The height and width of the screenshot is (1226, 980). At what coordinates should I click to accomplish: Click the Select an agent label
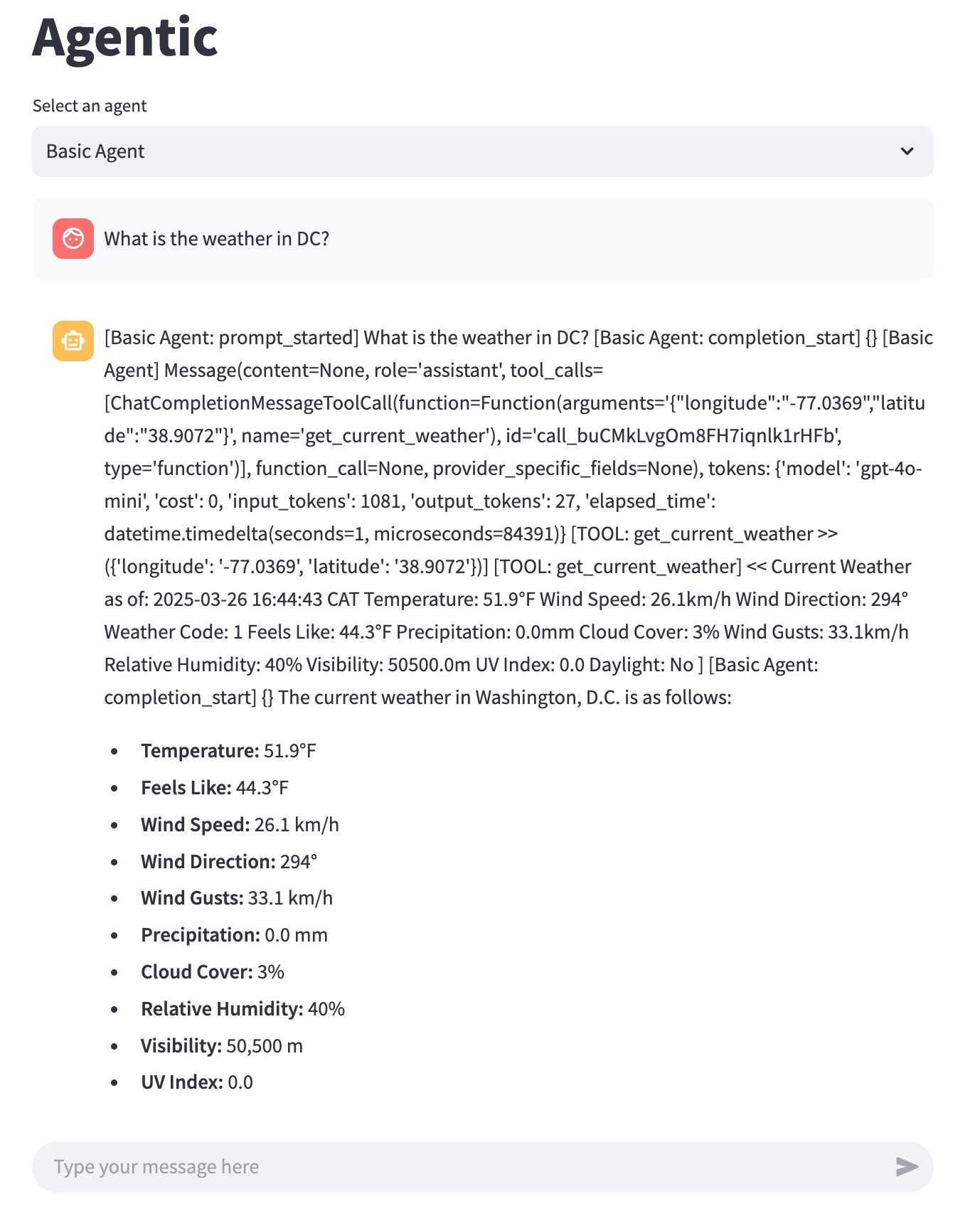pos(89,105)
